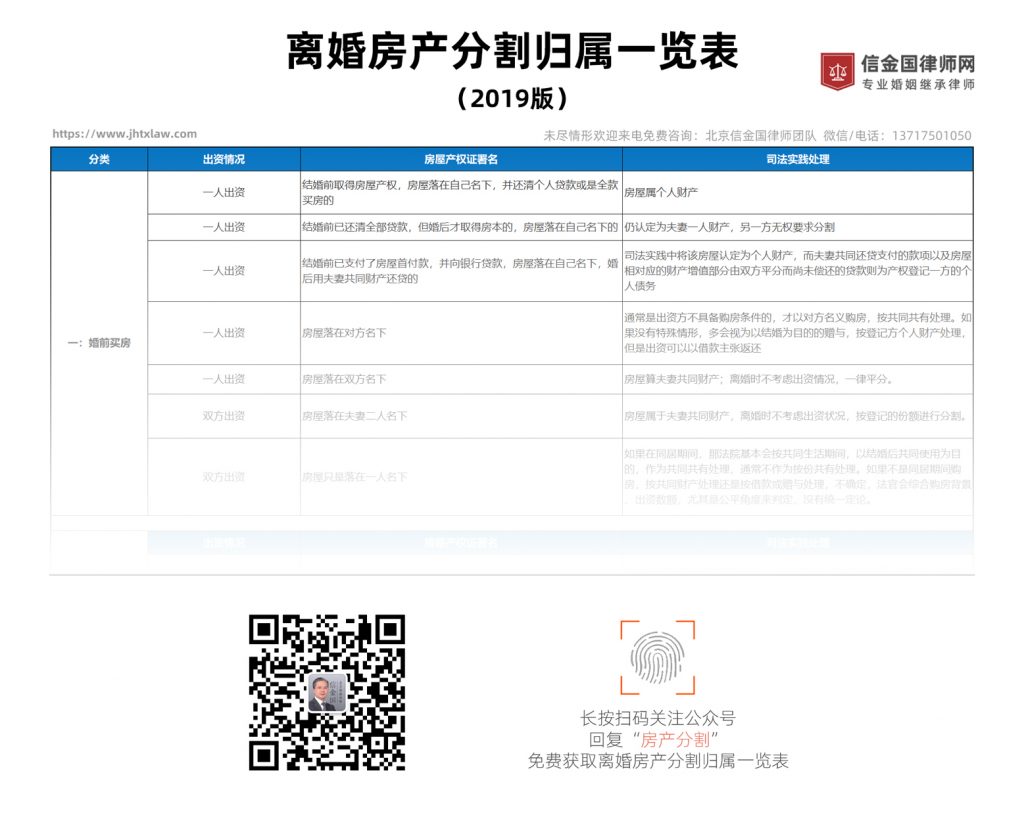
Task: Click the 司法实践处理 column header
Action: point(797,159)
